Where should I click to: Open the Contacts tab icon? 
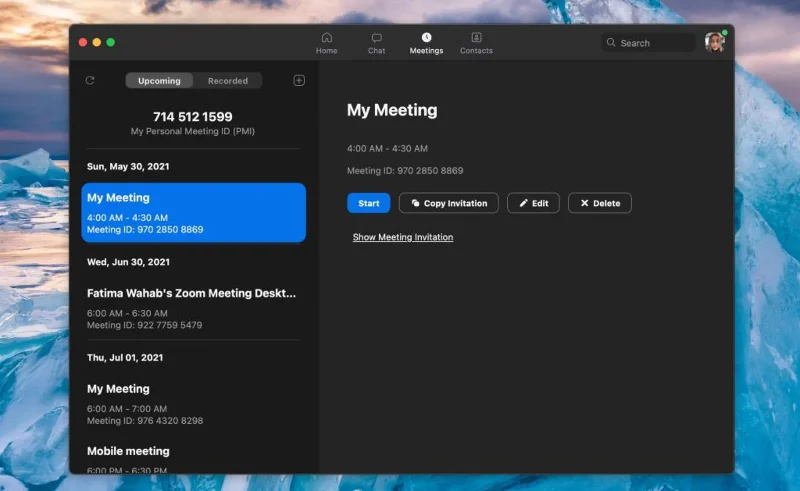(x=476, y=37)
